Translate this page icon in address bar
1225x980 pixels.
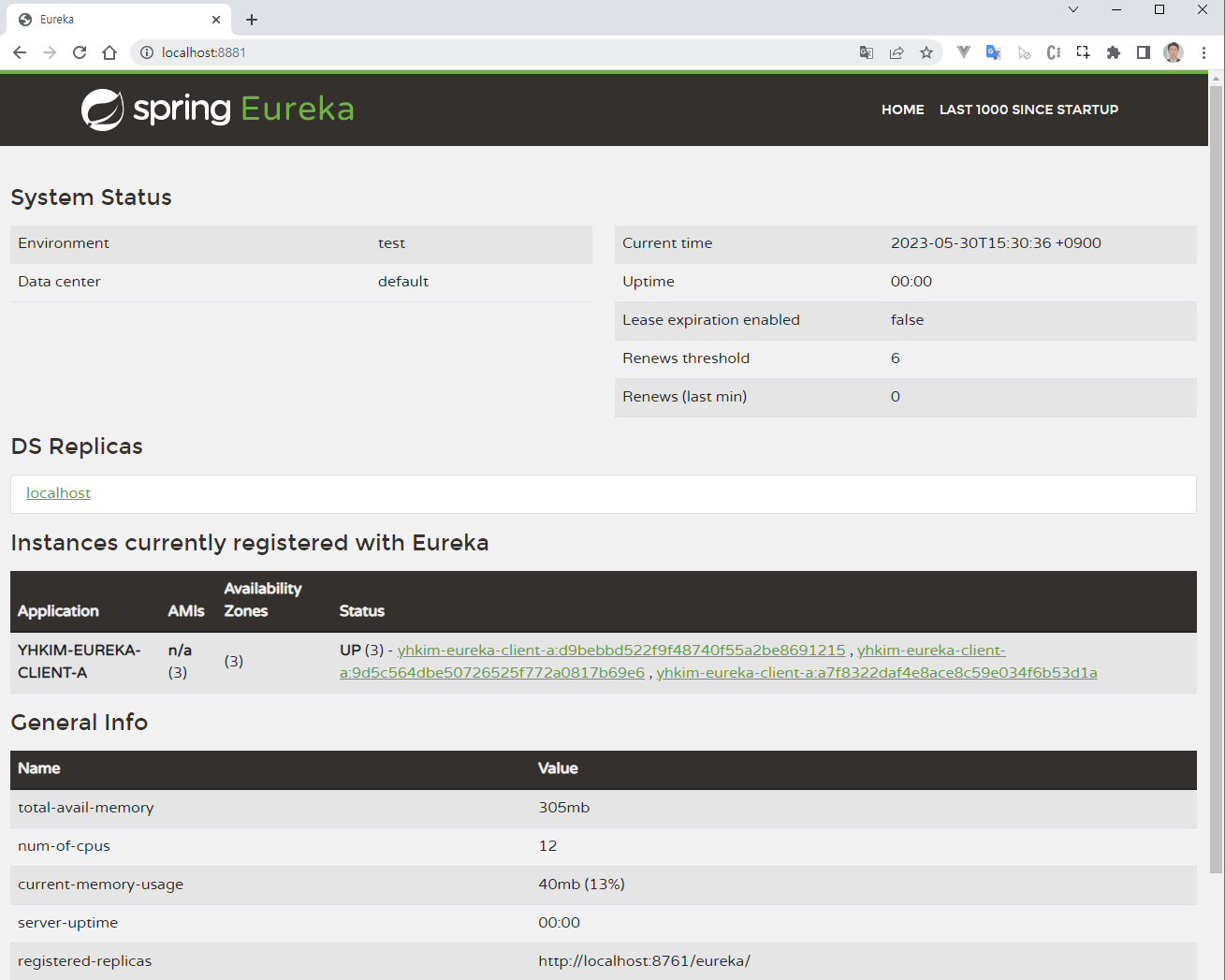pos(867,52)
